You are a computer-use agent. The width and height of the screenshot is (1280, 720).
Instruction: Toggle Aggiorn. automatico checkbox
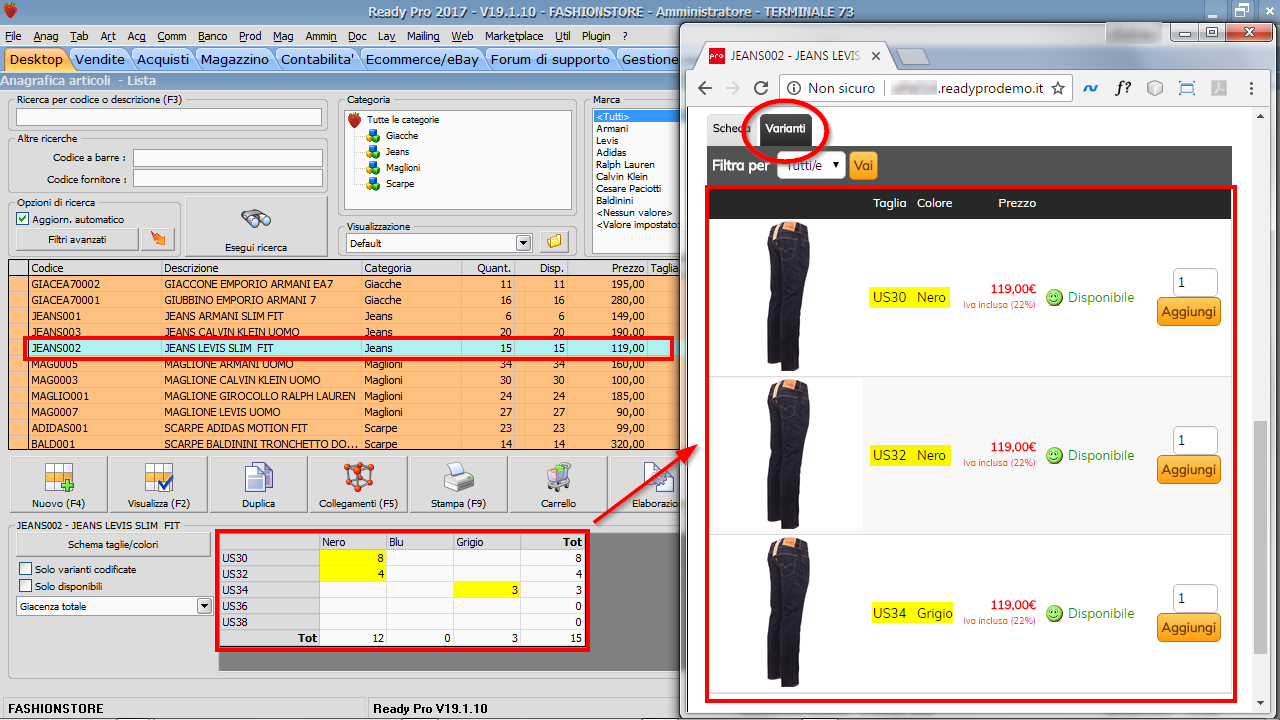click(x=23, y=219)
